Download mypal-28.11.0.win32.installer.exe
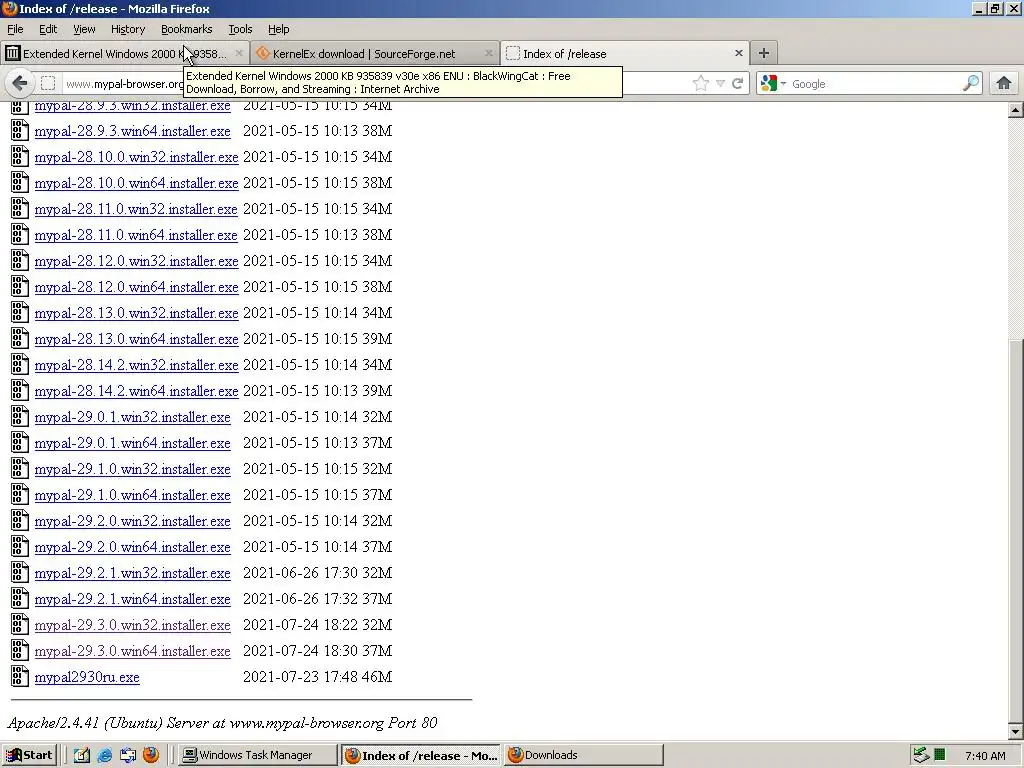 tap(136, 210)
